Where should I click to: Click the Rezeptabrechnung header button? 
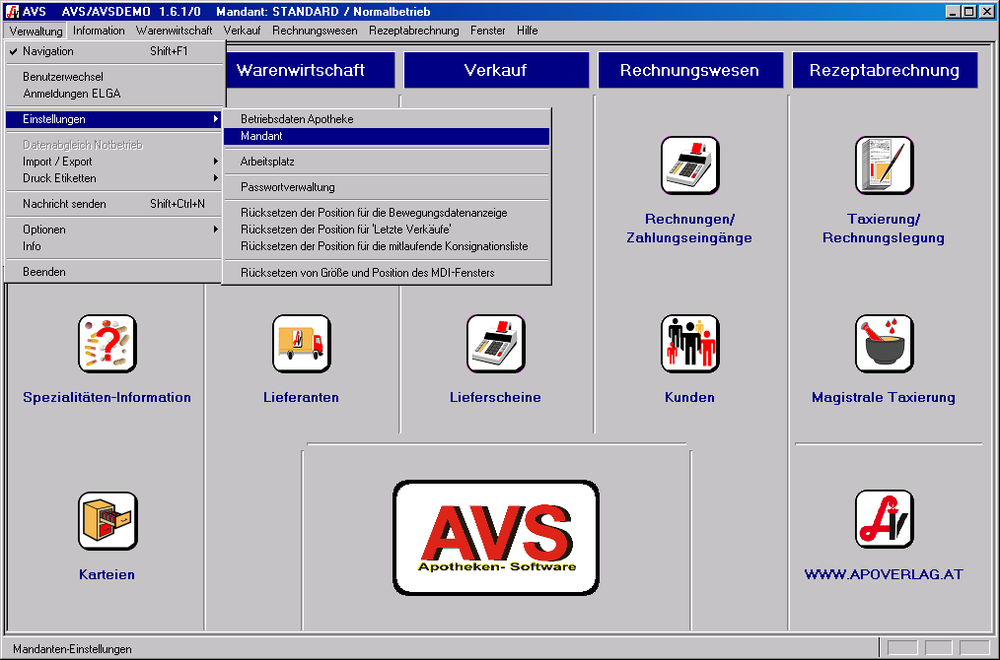tap(884, 70)
